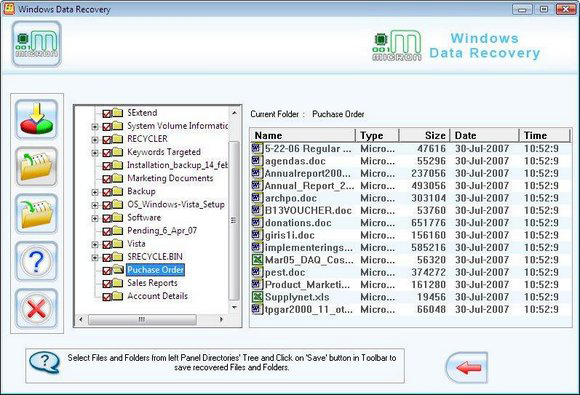
Task: Select the Pending_6_Apr_07 folder
Action: [x=162, y=231]
